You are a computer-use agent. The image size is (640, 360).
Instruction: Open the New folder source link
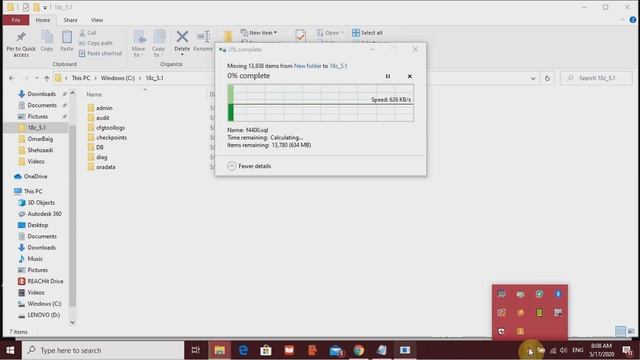click(307, 66)
